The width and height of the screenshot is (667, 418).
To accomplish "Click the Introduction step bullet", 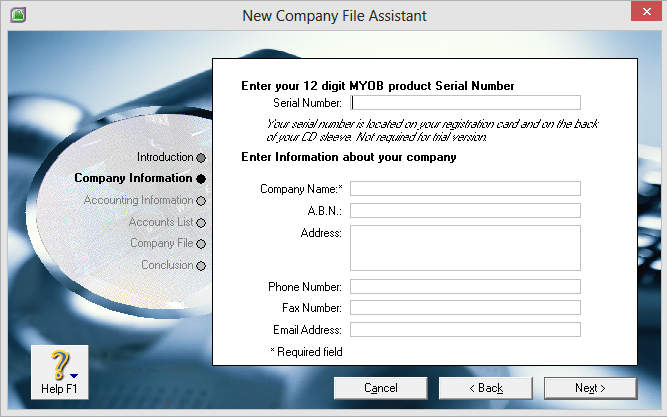I will pos(201,158).
